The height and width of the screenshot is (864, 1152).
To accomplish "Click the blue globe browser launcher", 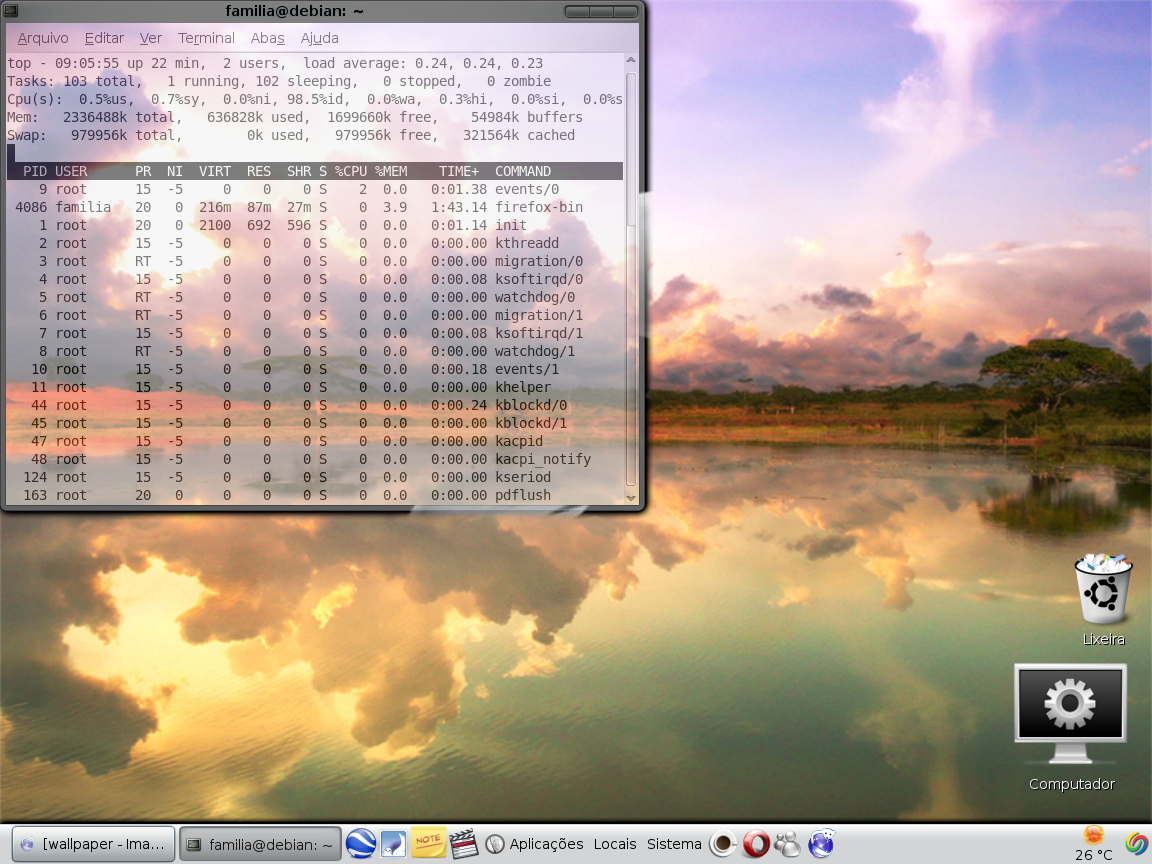I will tap(821, 843).
